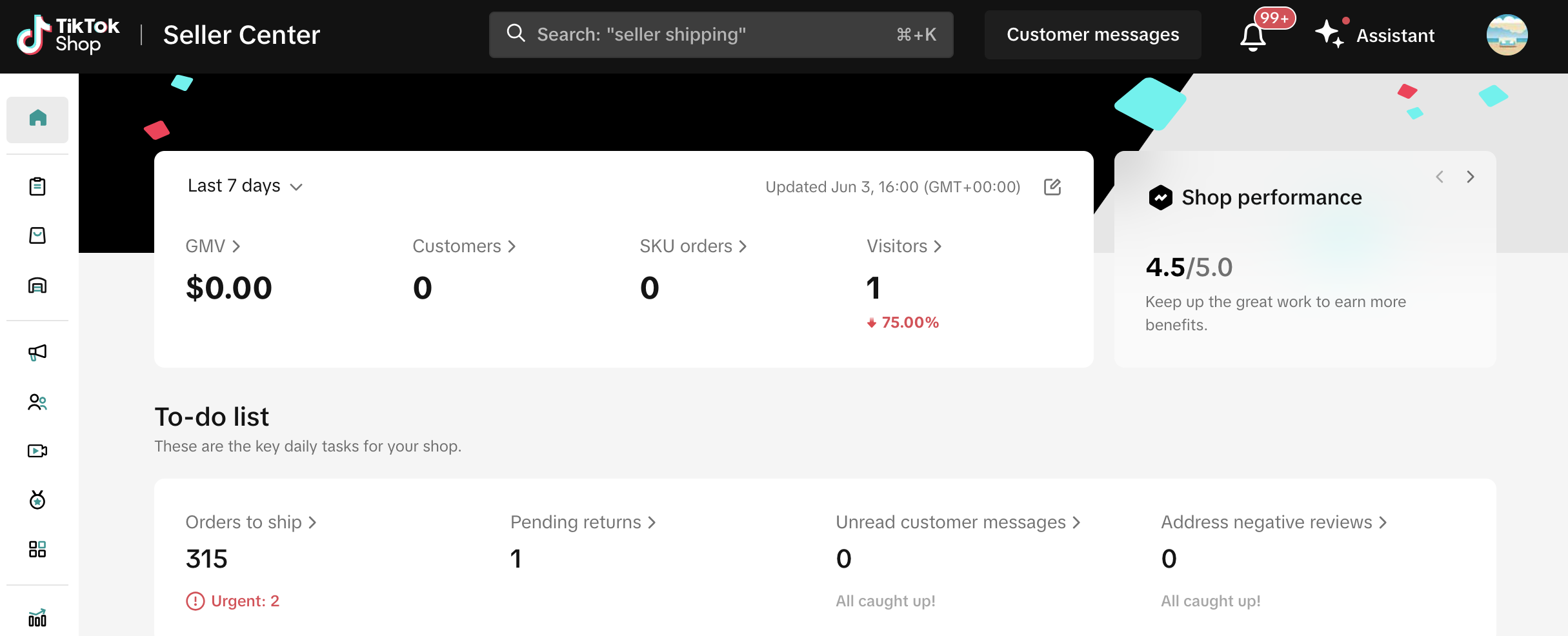Click the Customer messages button
1568x636 pixels.
point(1092,35)
